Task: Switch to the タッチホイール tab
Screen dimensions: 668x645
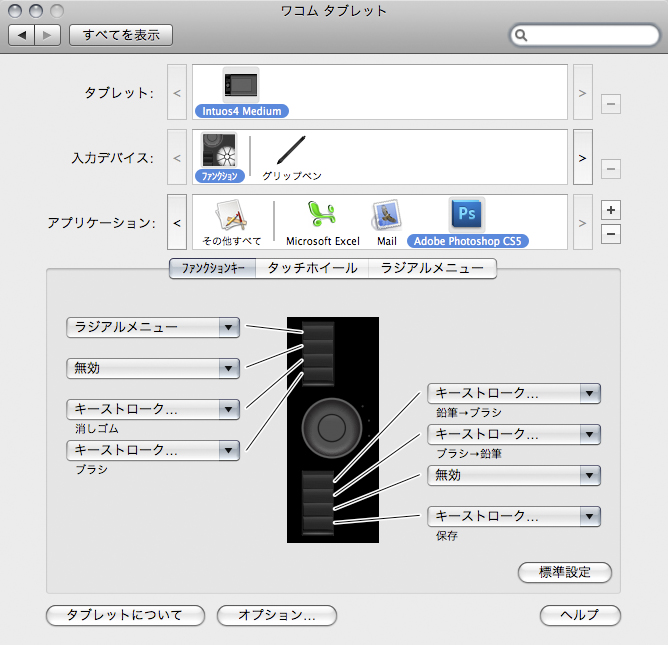Action: [312, 268]
